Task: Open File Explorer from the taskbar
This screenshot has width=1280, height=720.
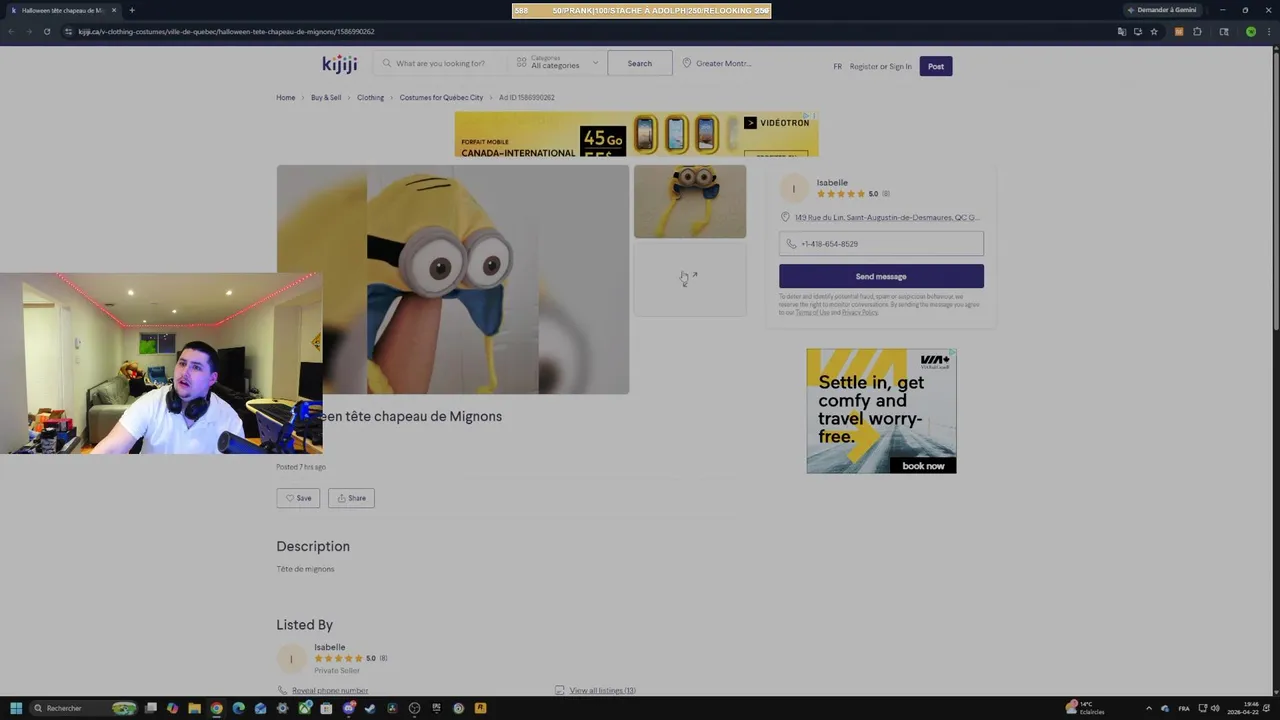Action: tap(194, 708)
